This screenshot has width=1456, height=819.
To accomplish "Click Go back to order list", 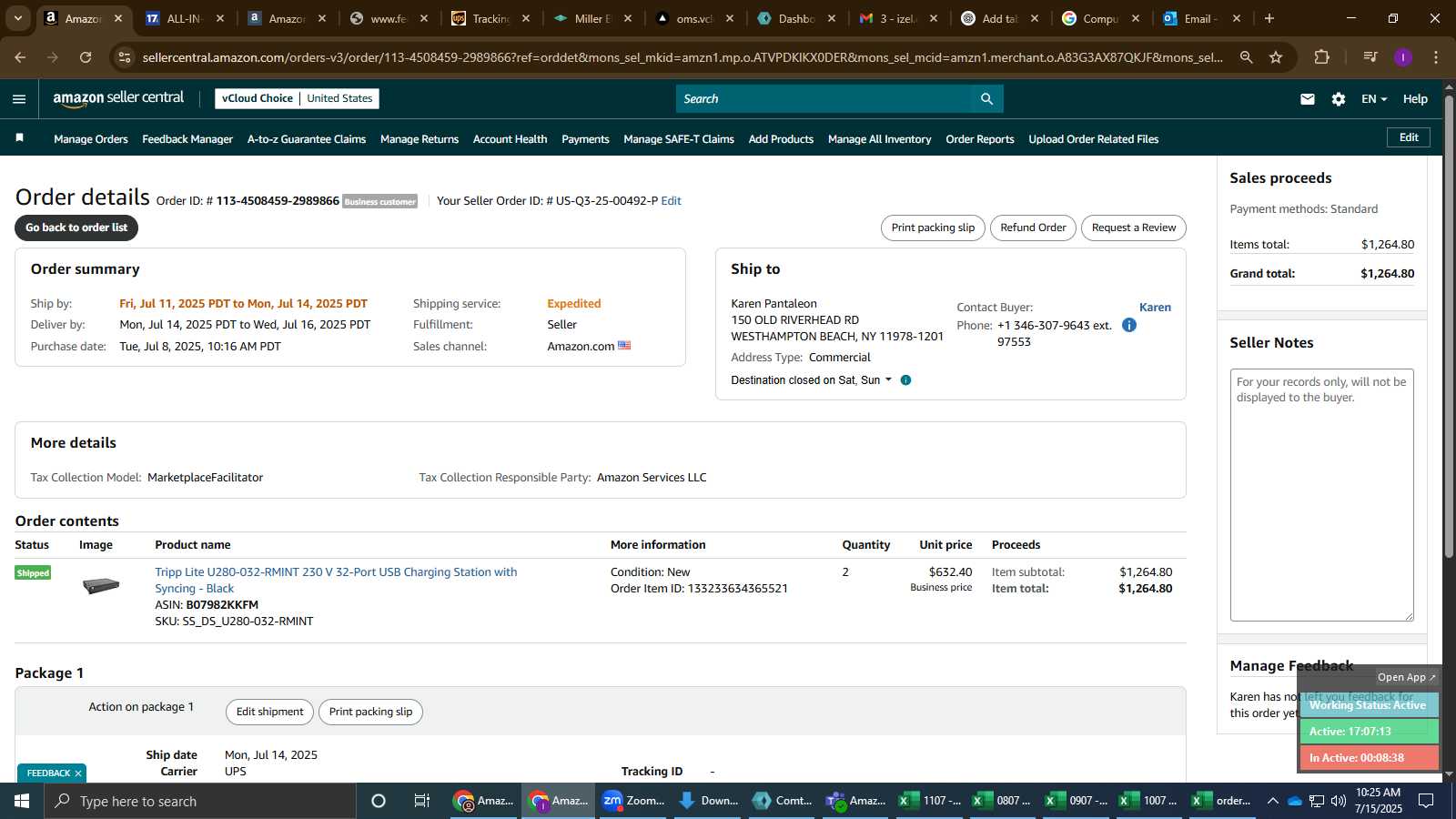I will (76, 227).
